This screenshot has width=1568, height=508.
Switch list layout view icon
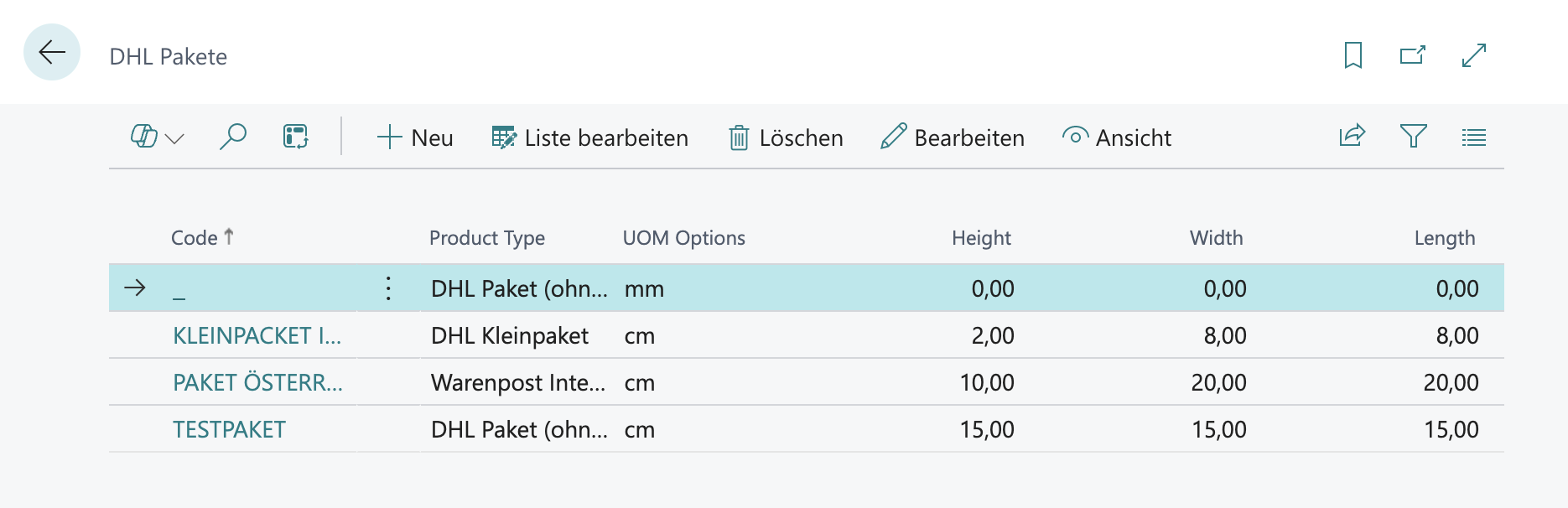point(1473,137)
